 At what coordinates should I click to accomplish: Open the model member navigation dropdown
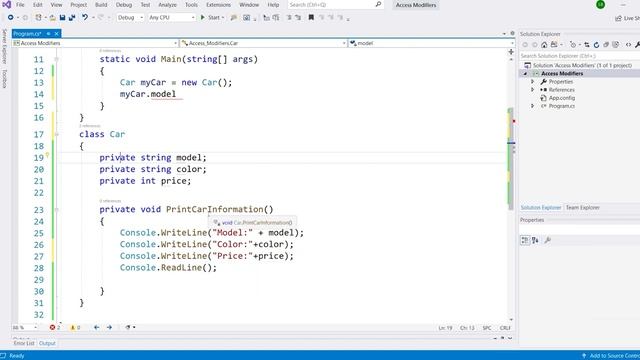pos(431,43)
